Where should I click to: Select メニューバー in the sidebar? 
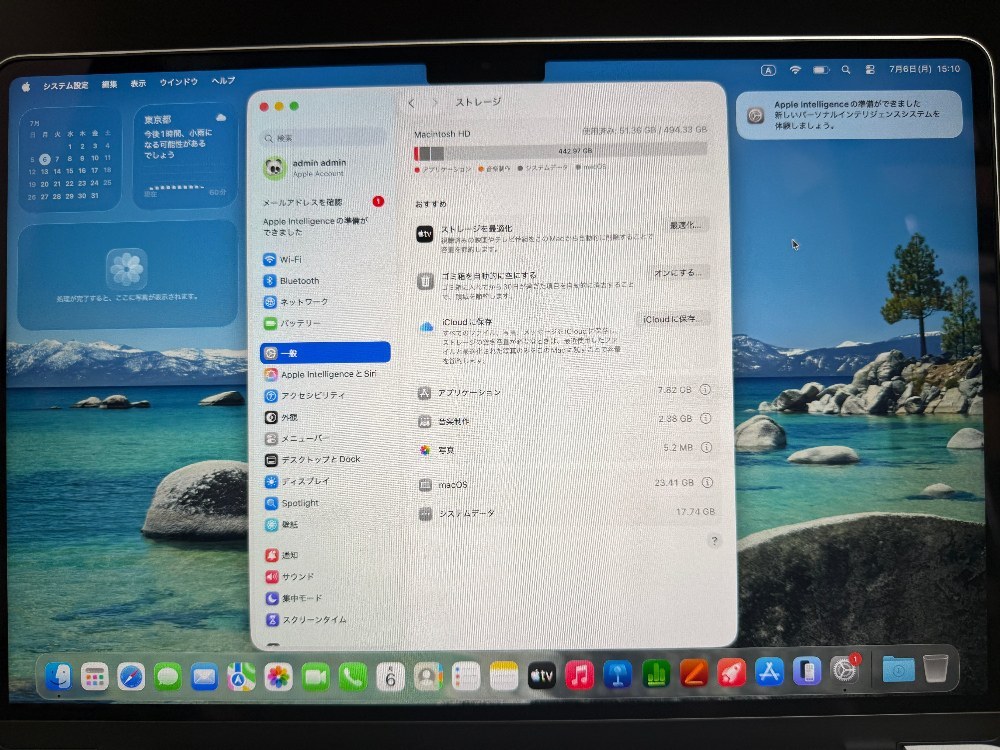tap(325, 439)
